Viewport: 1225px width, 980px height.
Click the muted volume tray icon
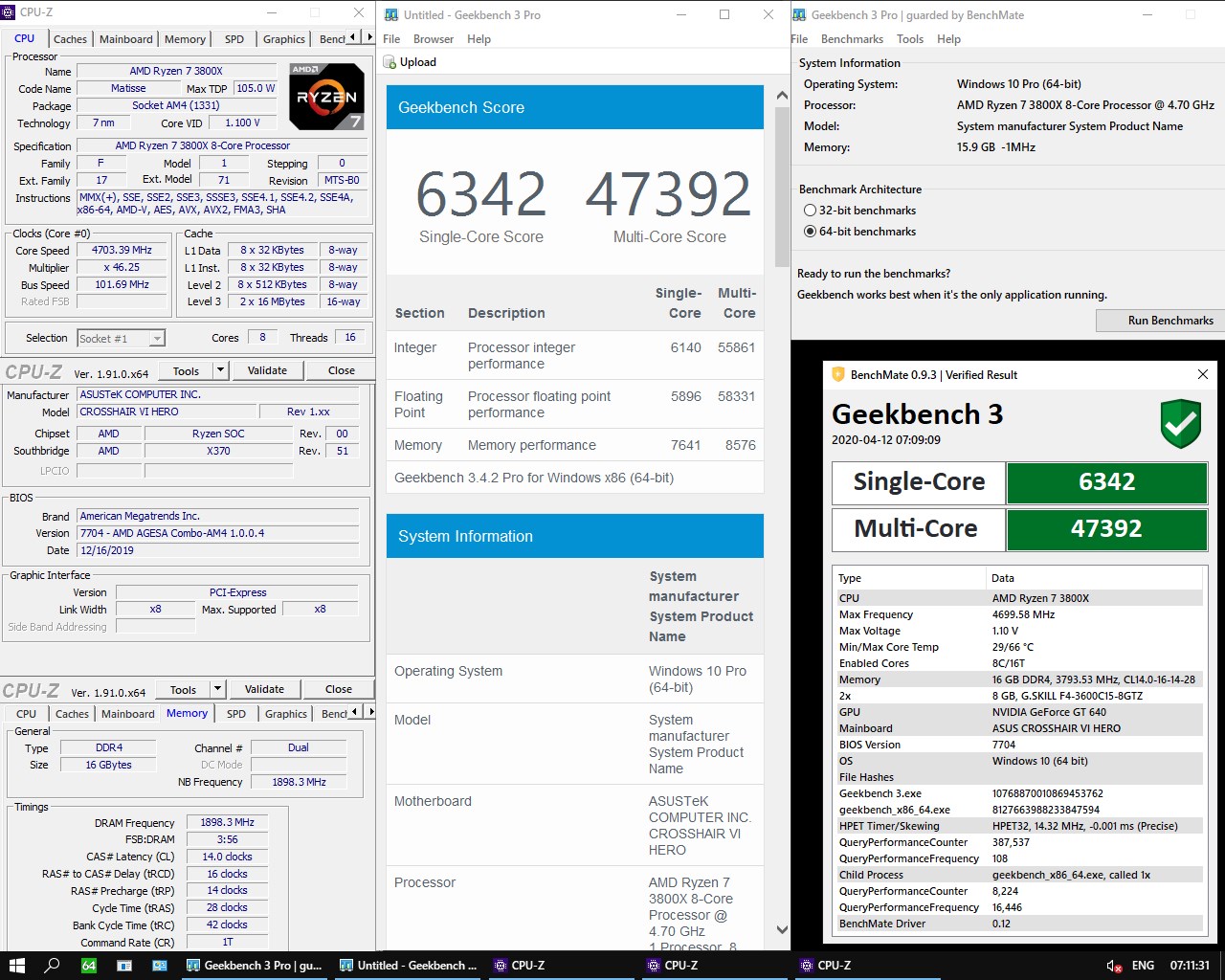1114,966
